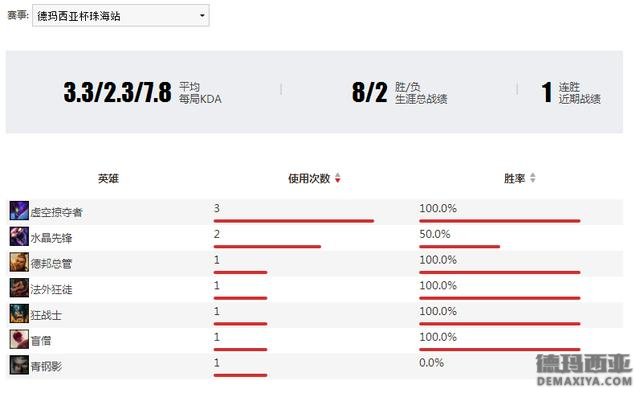This screenshot has width=640, height=393.
Task: Select the 使用次数 column header text
Action: pos(309,178)
